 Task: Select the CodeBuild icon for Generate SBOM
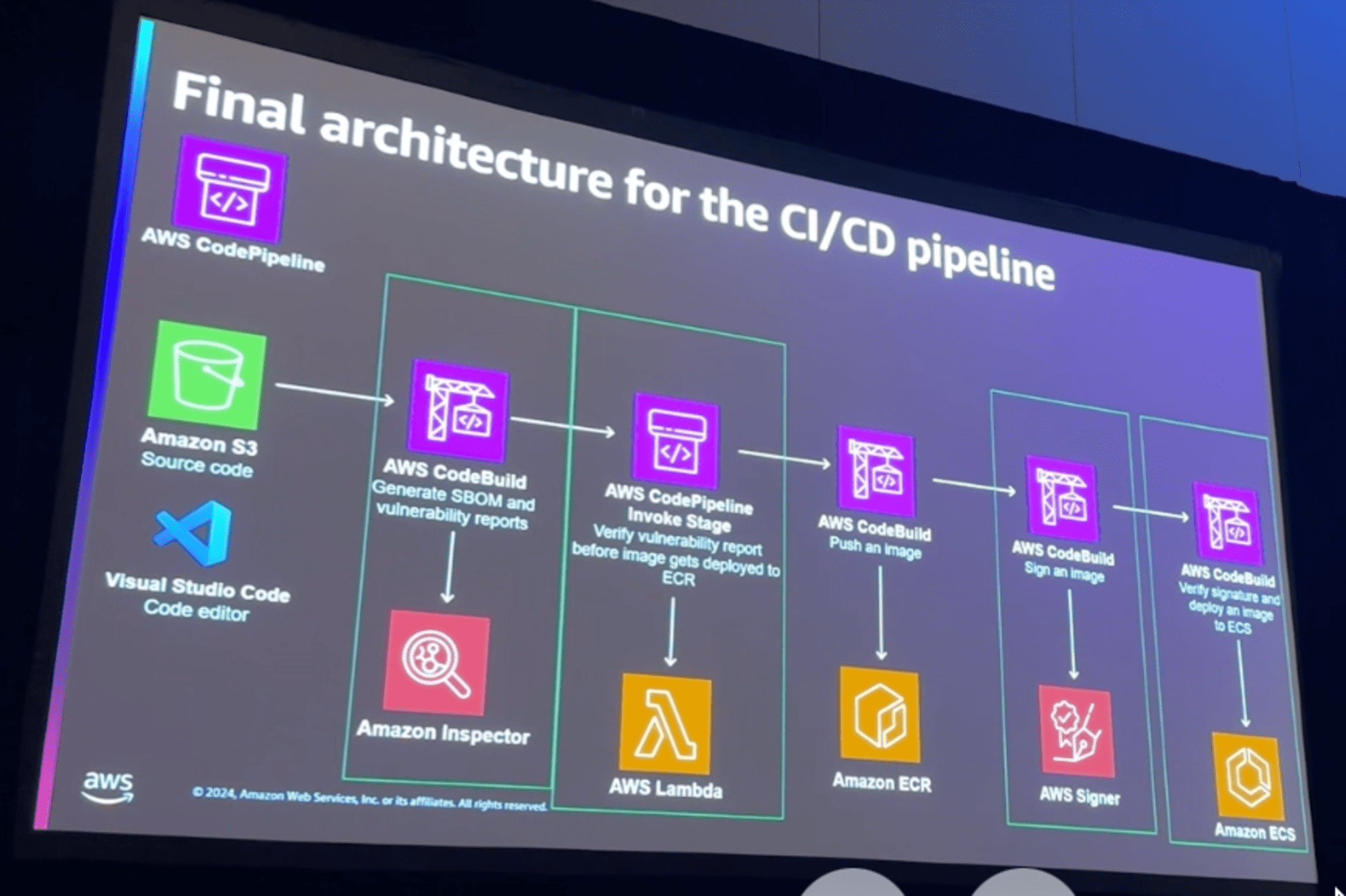point(459,412)
